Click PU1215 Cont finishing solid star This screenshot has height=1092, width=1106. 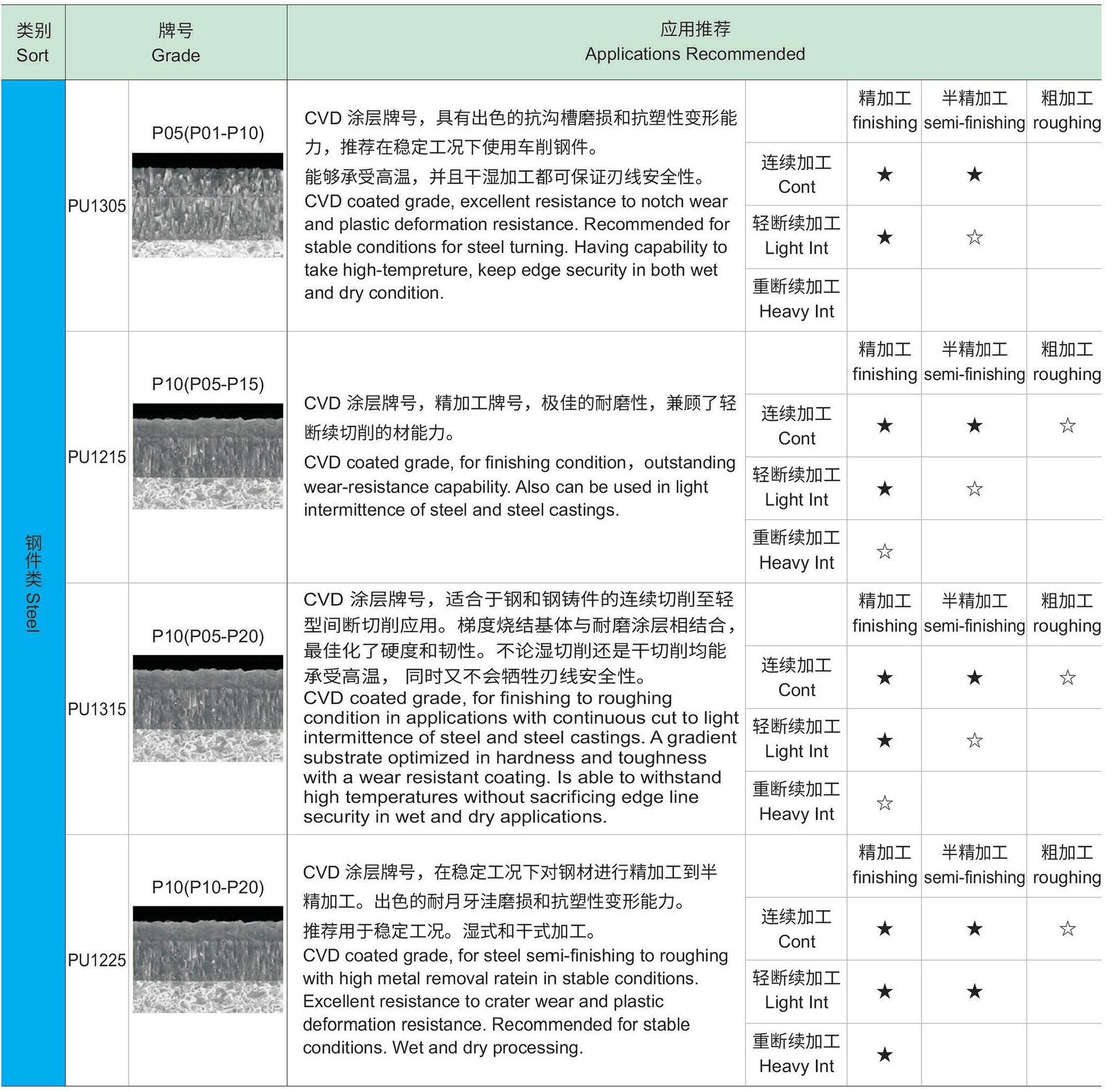884,425
